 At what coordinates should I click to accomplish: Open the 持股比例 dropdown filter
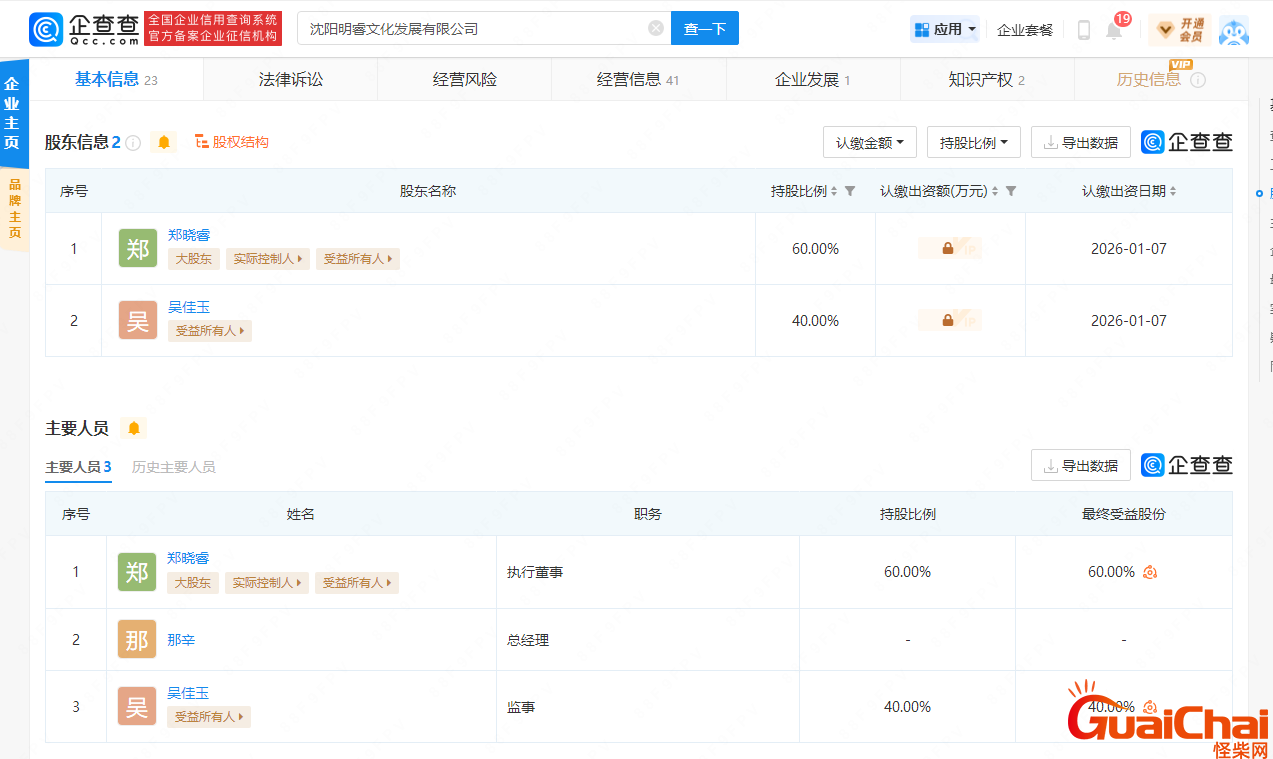[x=973, y=143]
